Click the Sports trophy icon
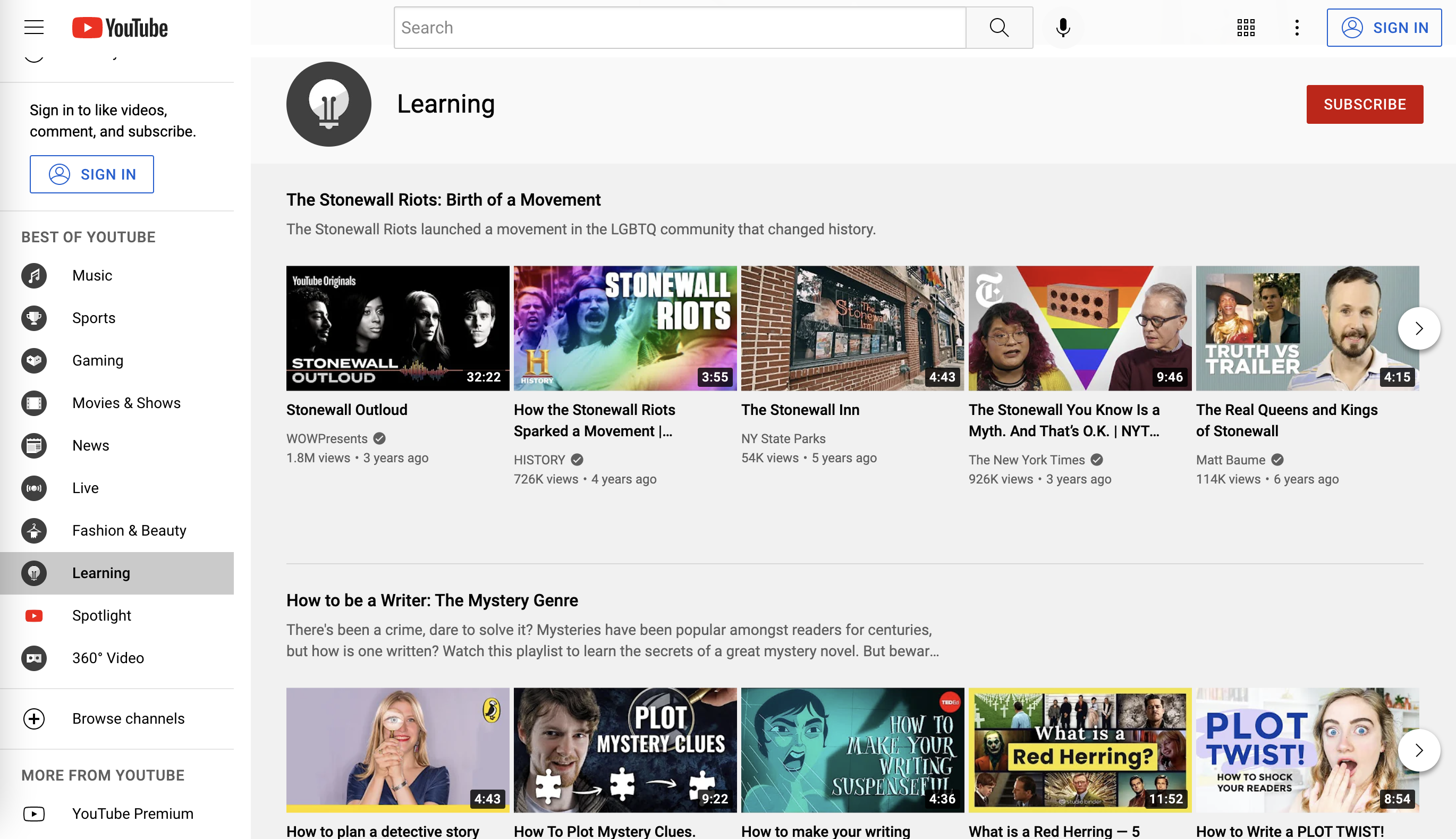Screen dimensions: 1456x839 tap(34, 318)
